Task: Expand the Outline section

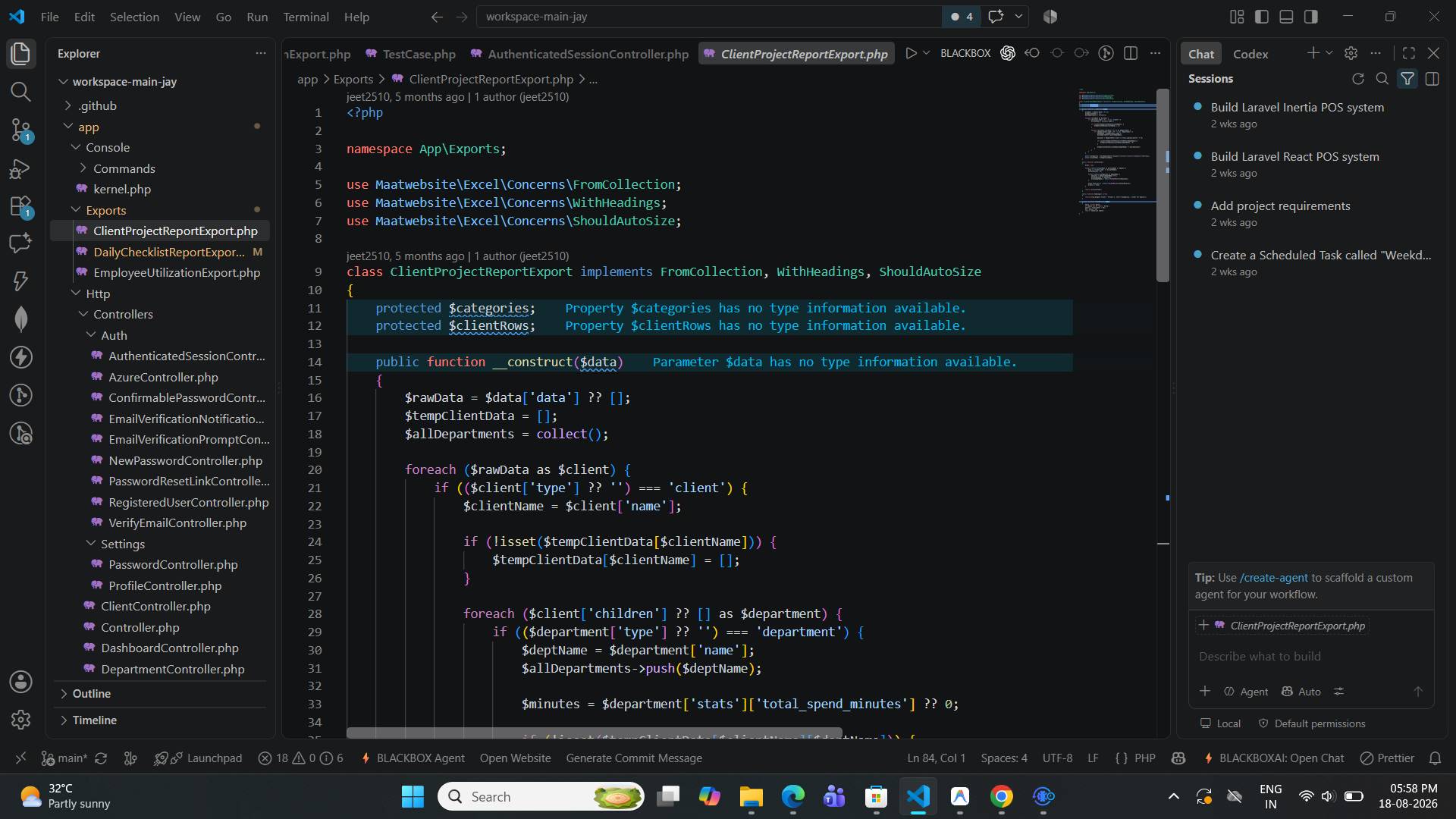Action: [x=91, y=694]
